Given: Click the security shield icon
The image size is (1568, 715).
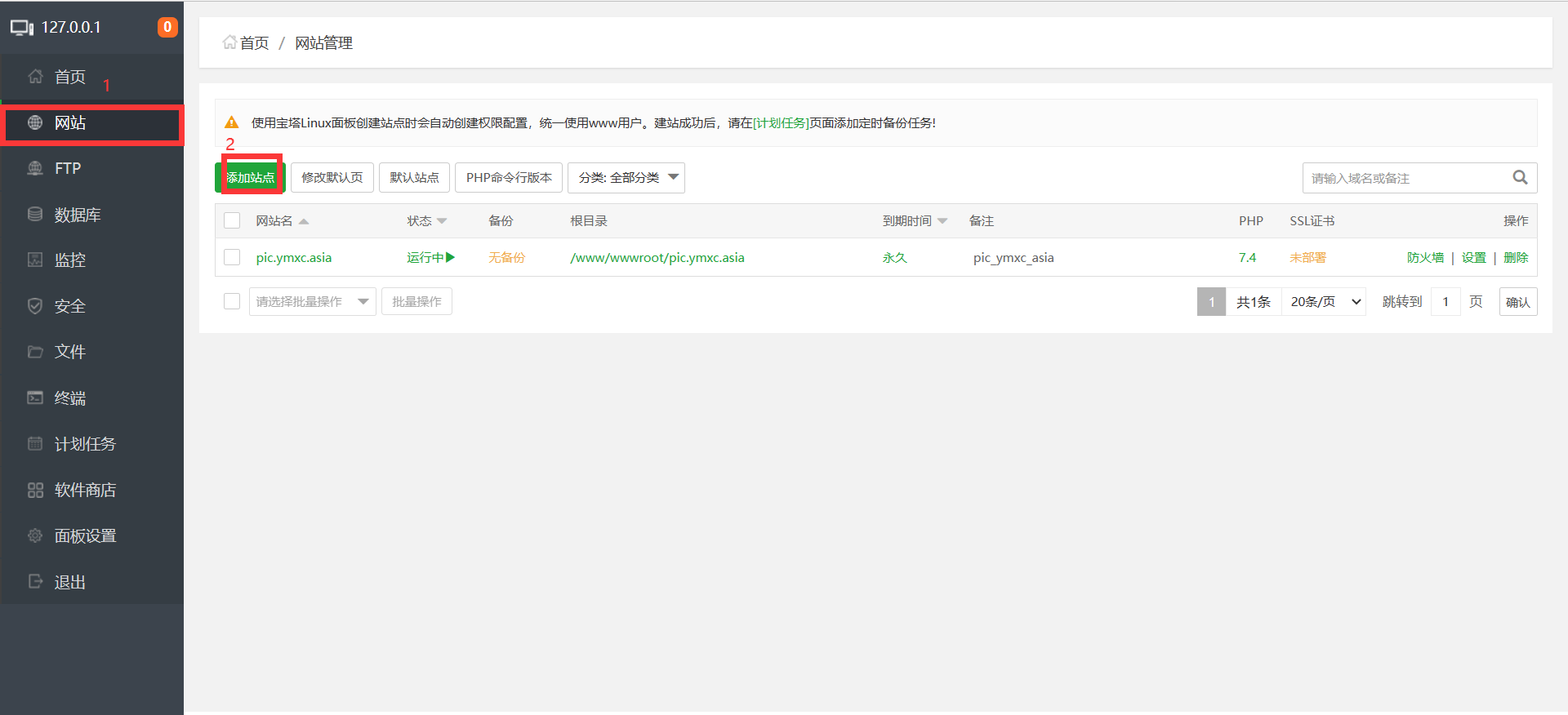Looking at the screenshot, I should 35,306.
